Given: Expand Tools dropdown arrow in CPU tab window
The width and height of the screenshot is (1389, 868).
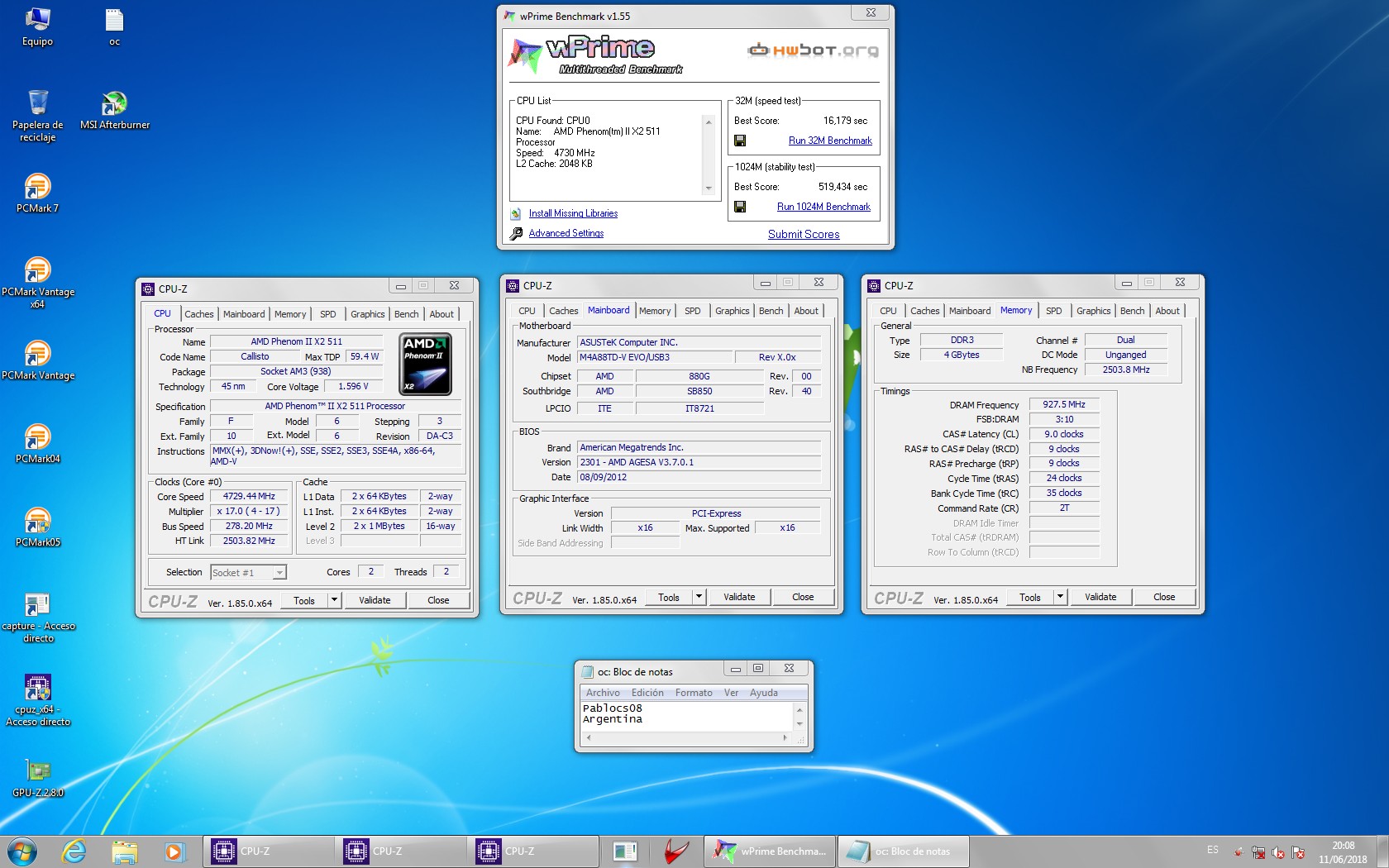Looking at the screenshot, I should [x=334, y=600].
